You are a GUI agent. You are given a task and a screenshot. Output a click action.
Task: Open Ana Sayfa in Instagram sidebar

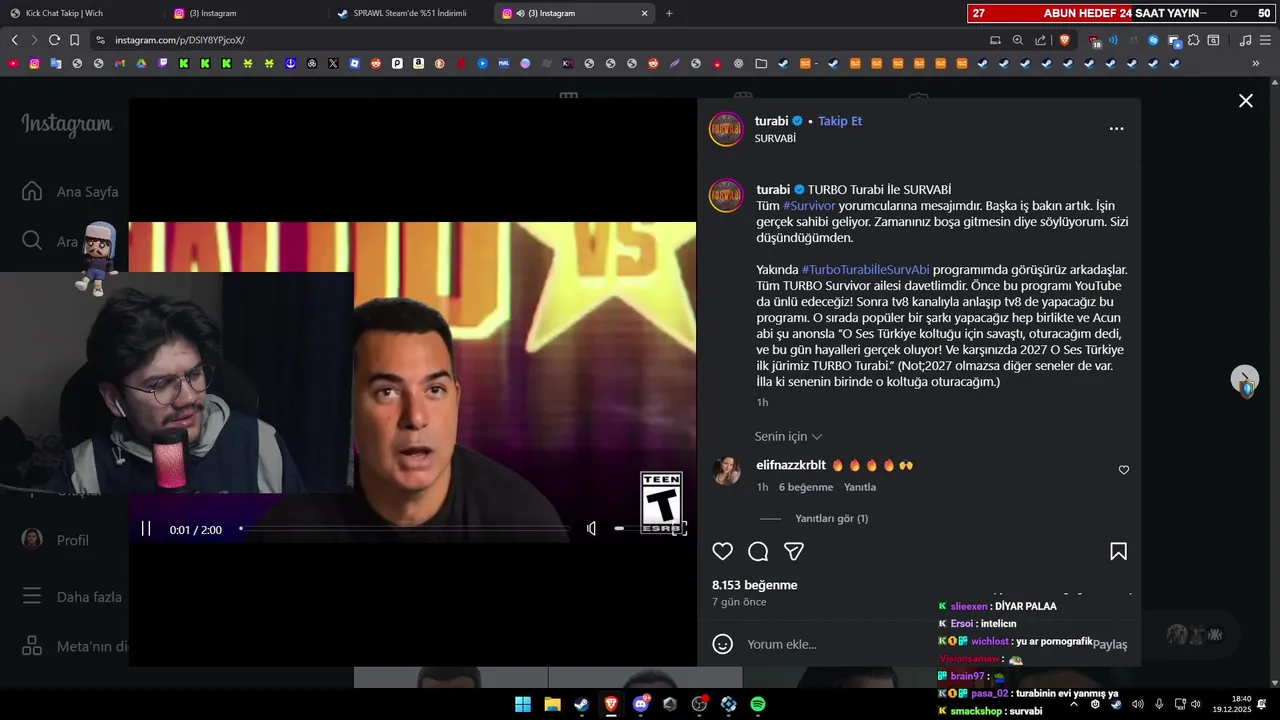[70, 192]
